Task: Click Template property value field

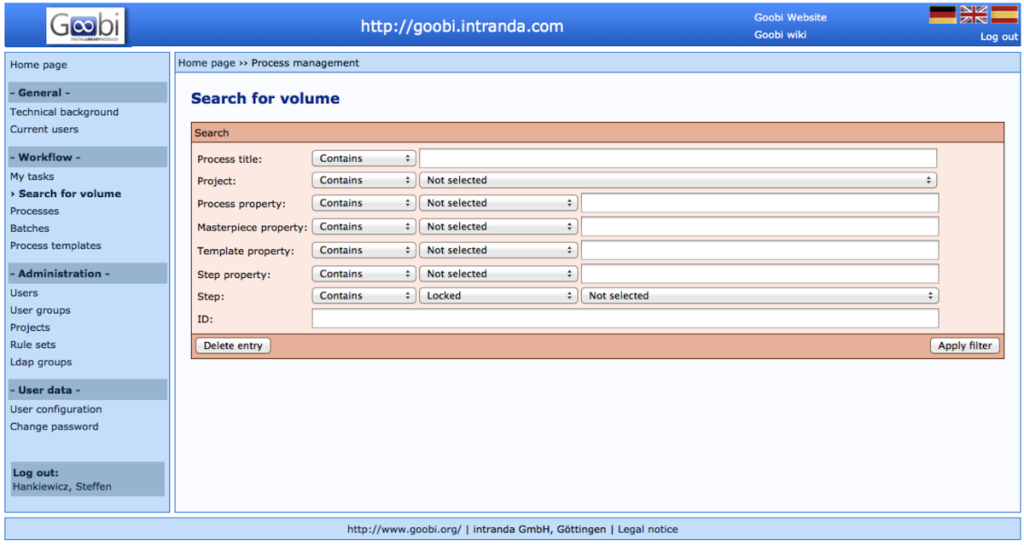Action: [x=760, y=250]
